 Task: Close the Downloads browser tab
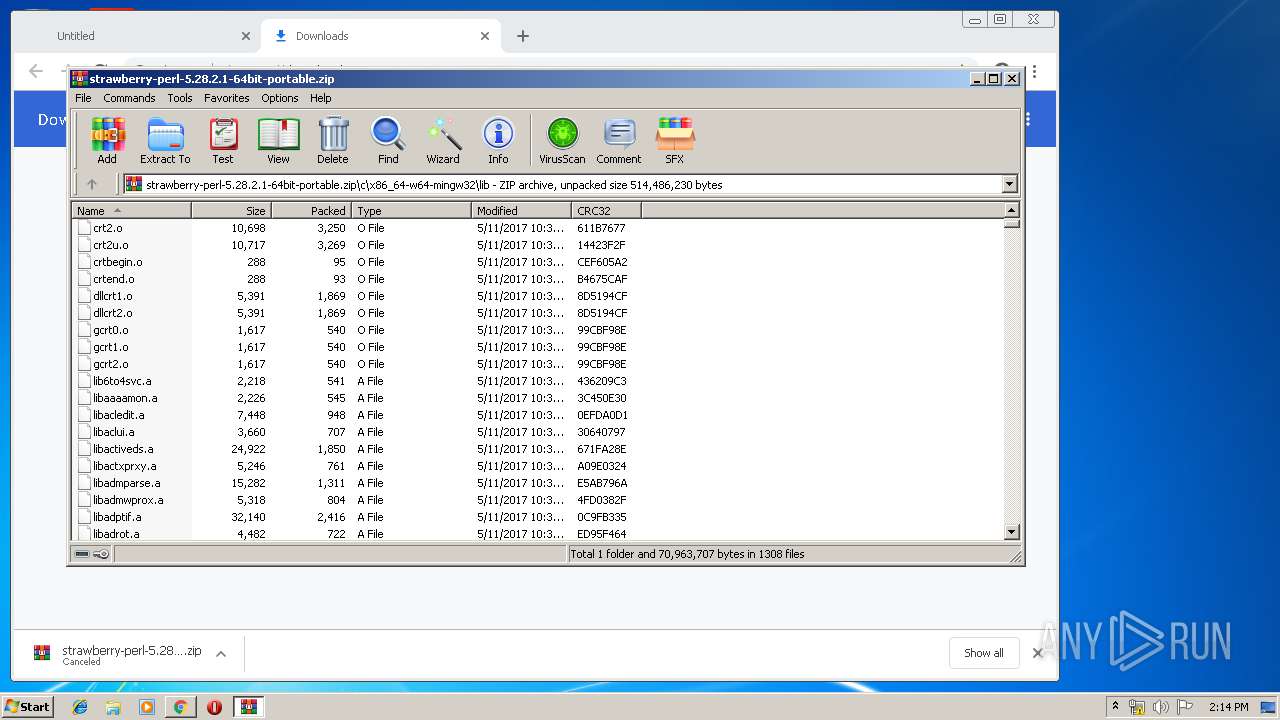click(485, 36)
